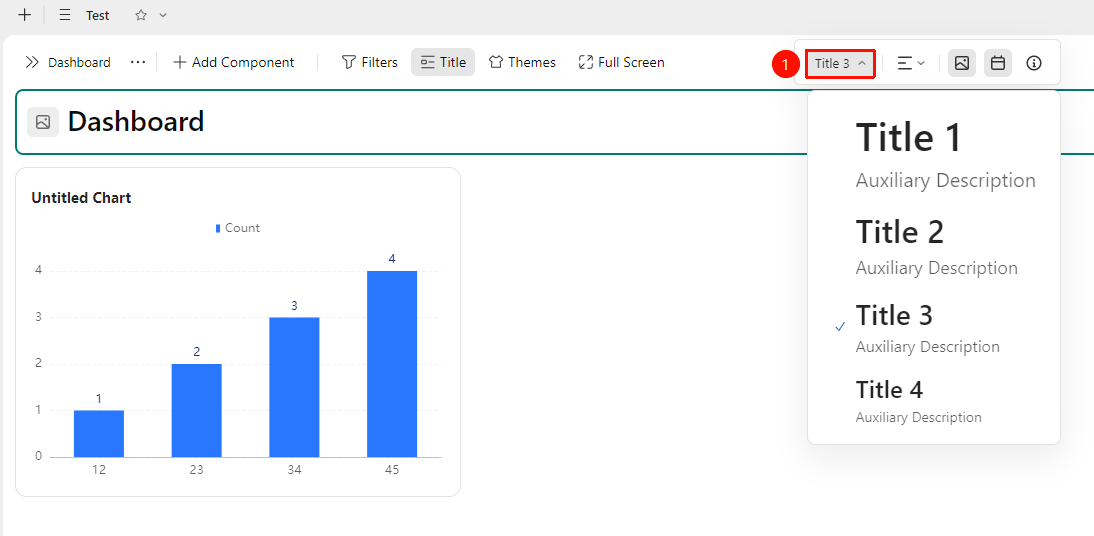
Task: Click the bar labeled 34
Action: click(x=294, y=387)
